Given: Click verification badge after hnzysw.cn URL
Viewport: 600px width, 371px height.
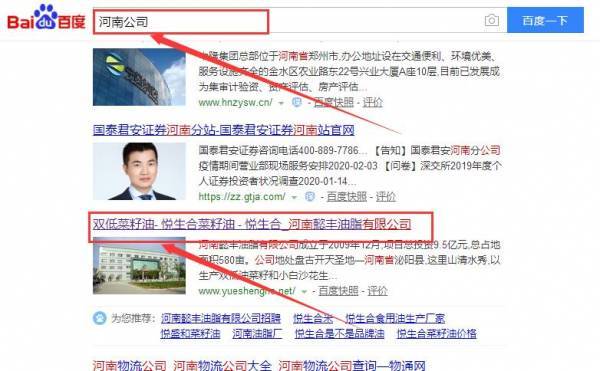Looking at the screenshot, I should [297, 102].
